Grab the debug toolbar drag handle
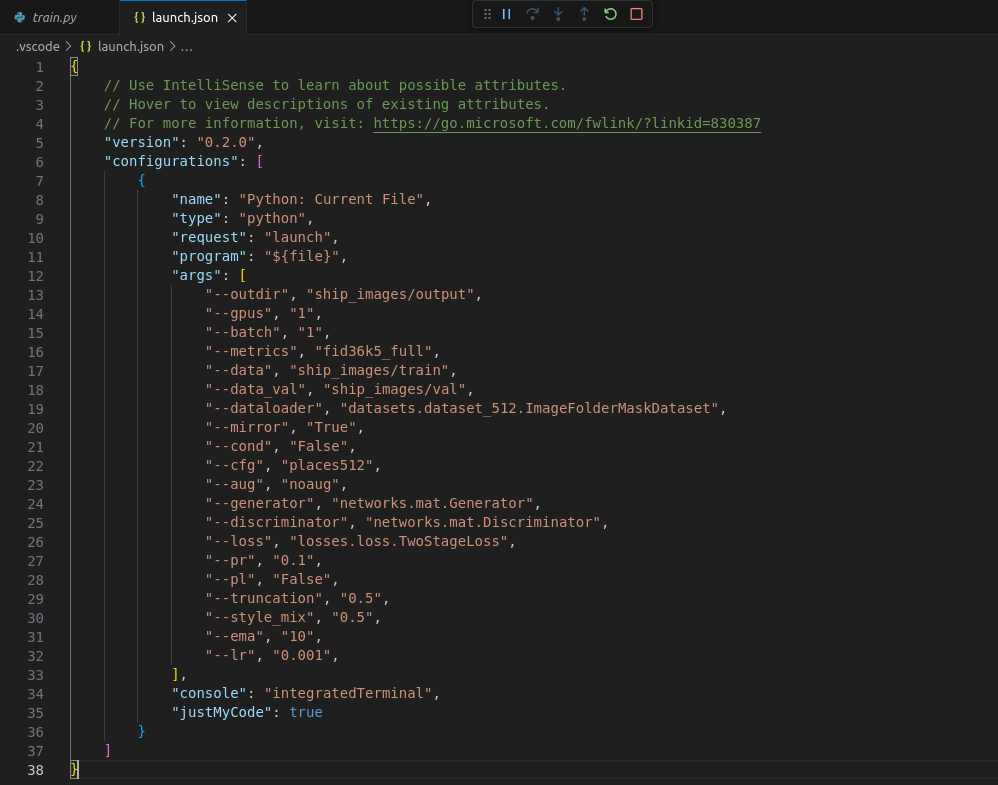 [x=488, y=14]
